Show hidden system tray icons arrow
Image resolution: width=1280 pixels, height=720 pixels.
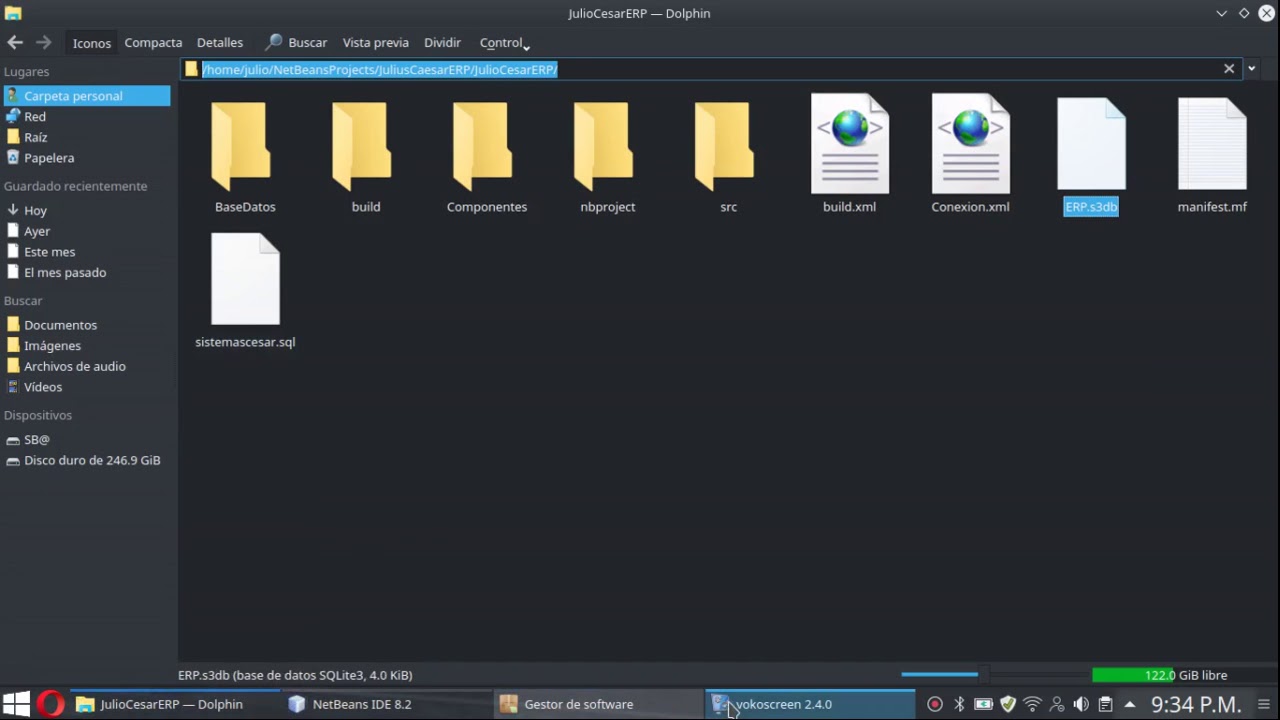tap(1130, 704)
